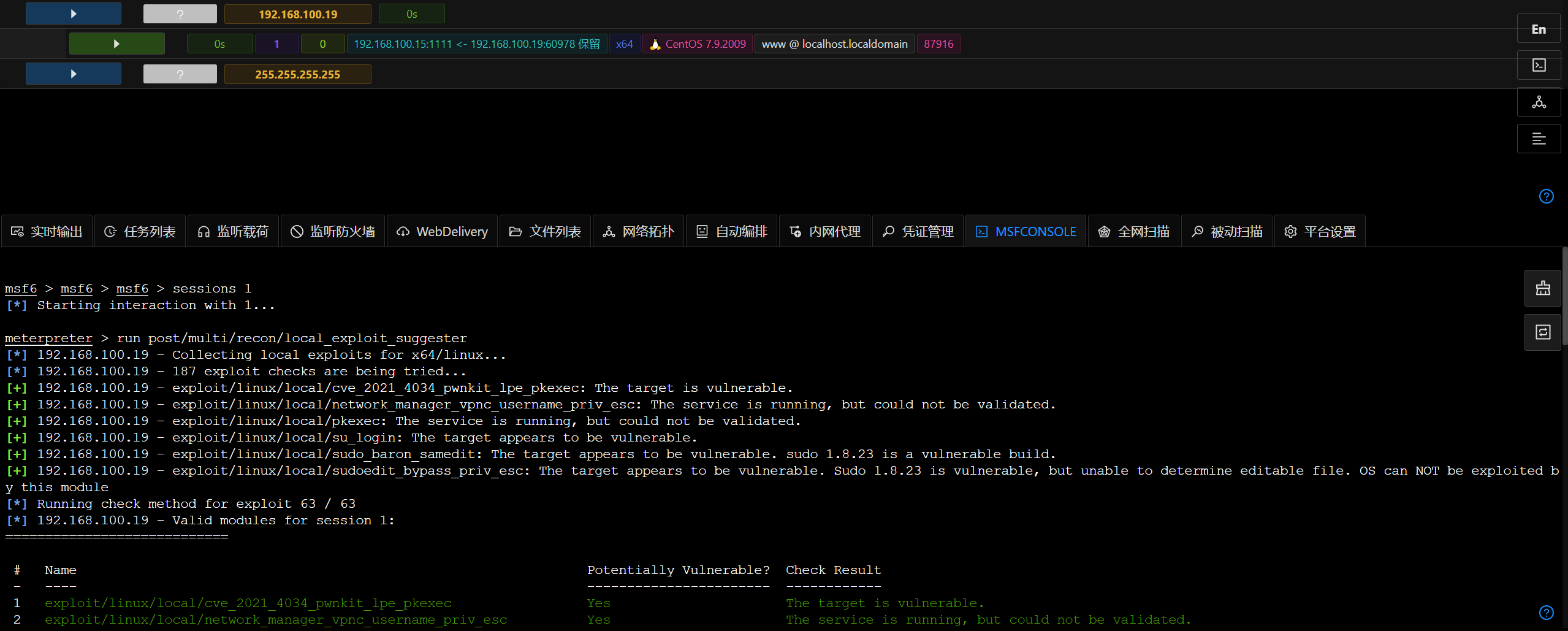This screenshot has width=1568, height=631.
Task: Open the 网络拓扑 tab
Action: click(x=638, y=231)
